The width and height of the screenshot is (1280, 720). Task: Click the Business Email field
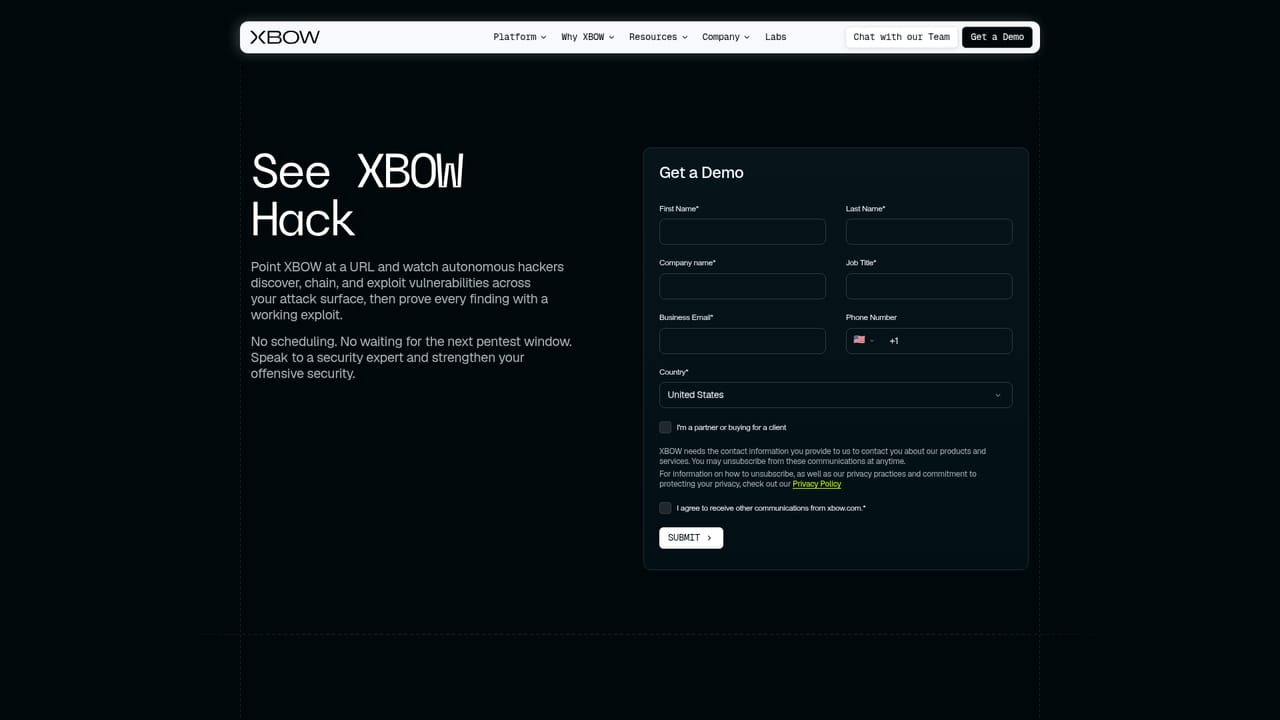tap(742, 341)
